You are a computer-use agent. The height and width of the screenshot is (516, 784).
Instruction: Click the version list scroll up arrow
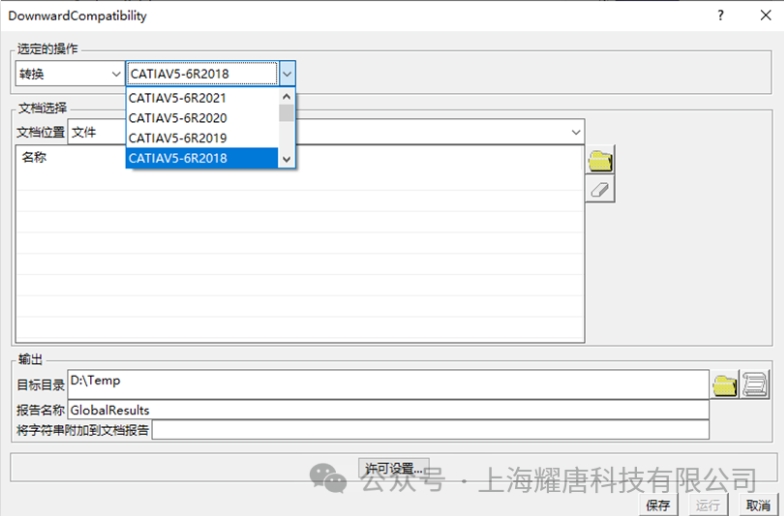pos(286,96)
